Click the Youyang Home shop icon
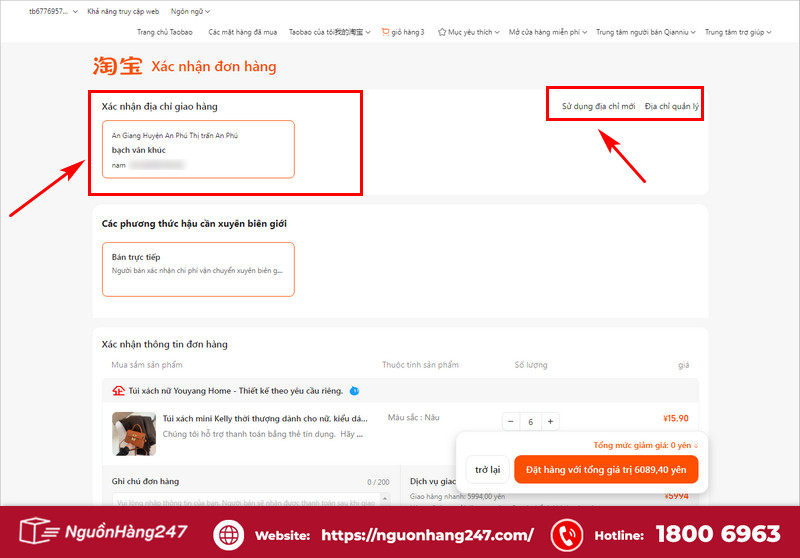This screenshot has height=558, width=800. pos(118,391)
